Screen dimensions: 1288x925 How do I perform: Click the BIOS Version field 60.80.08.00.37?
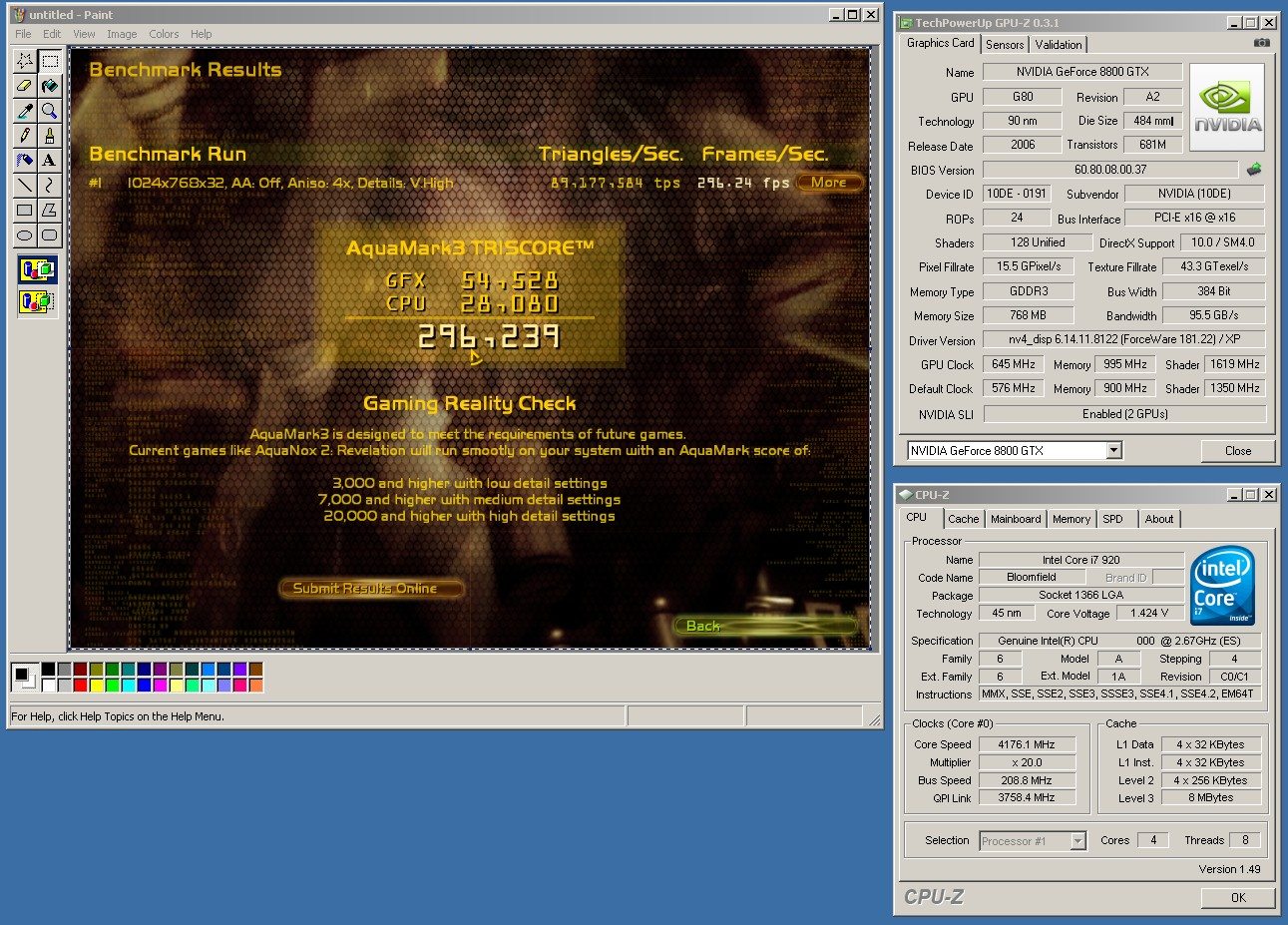1110,171
